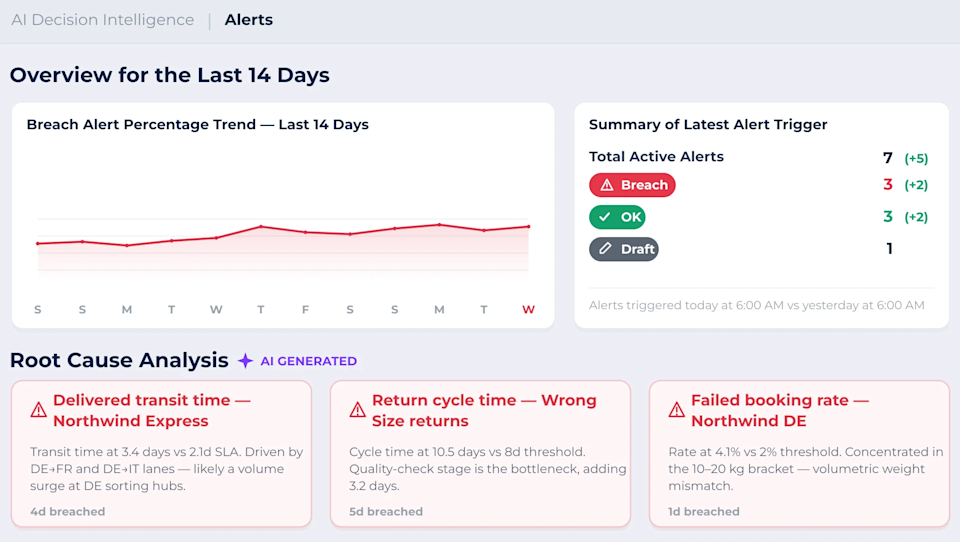The width and height of the screenshot is (960, 542).
Task: Select the last data point on the trend line
Action: [529, 227]
